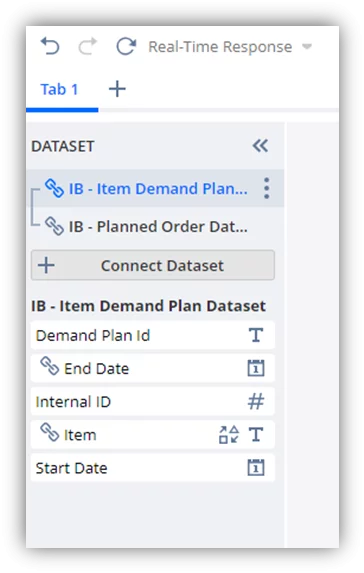Switch to Tab 1
This screenshot has height=573, width=364.
tap(59, 90)
